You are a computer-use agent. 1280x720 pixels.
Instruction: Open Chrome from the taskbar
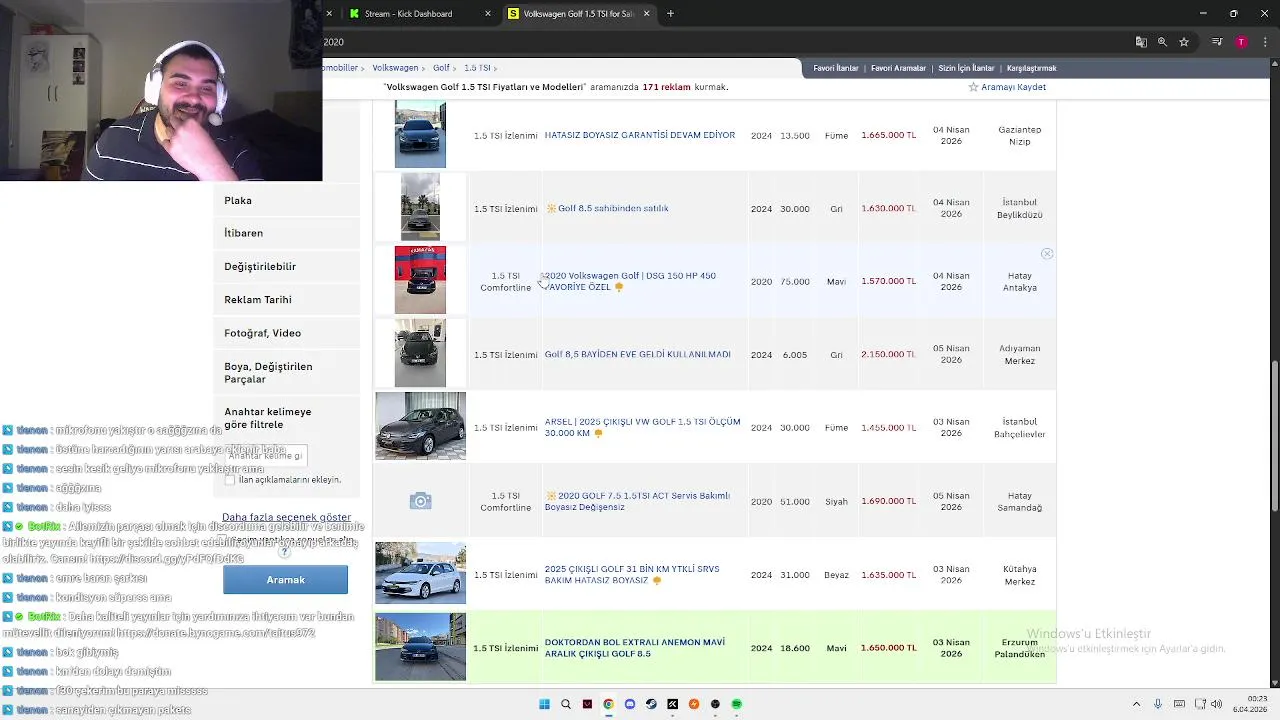(608, 704)
